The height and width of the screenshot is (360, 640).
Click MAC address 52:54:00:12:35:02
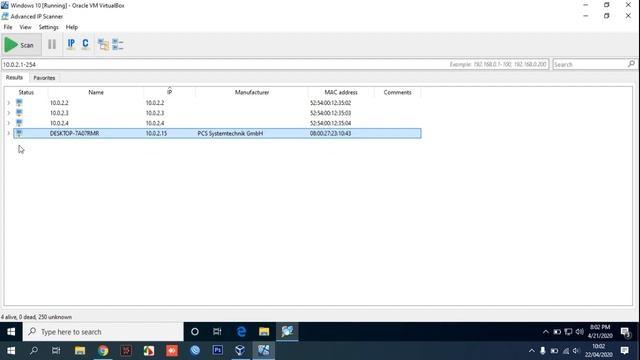tap(330, 103)
